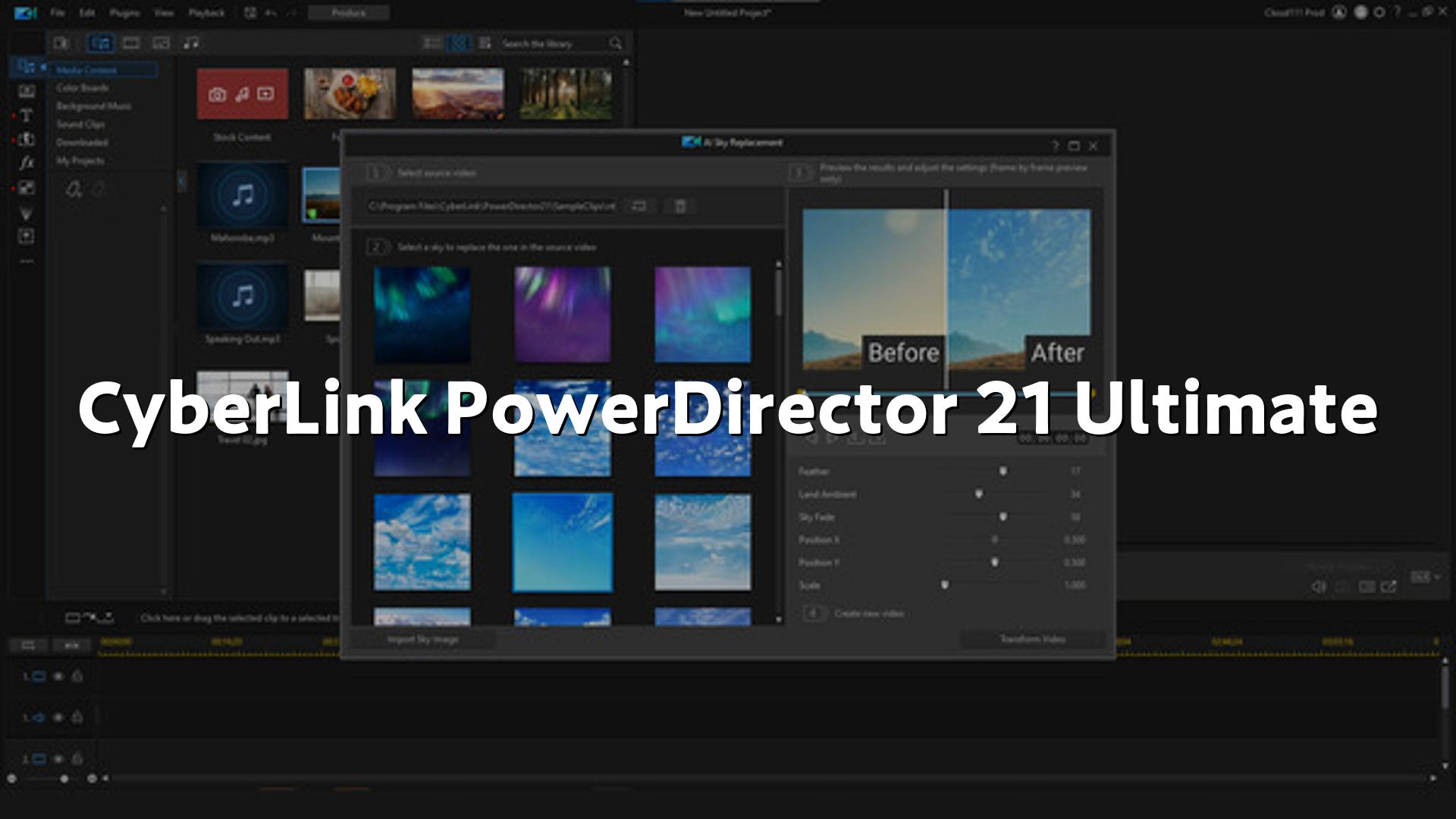Open the Effects Room (fx icon)
This screenshot has width=1456, height=819.
click(x=27, y=163)
